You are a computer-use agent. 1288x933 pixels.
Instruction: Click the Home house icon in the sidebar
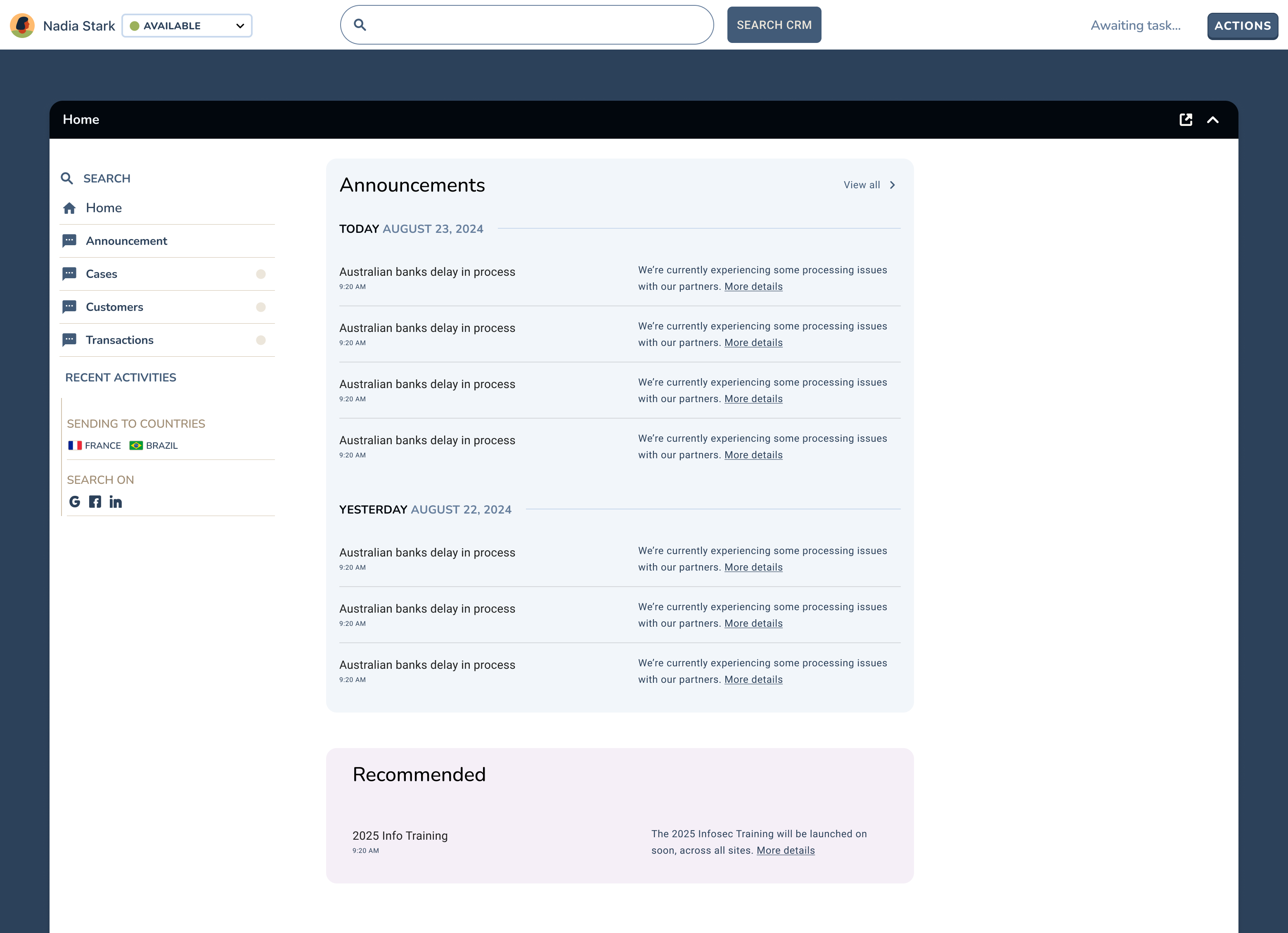point(69,208)
